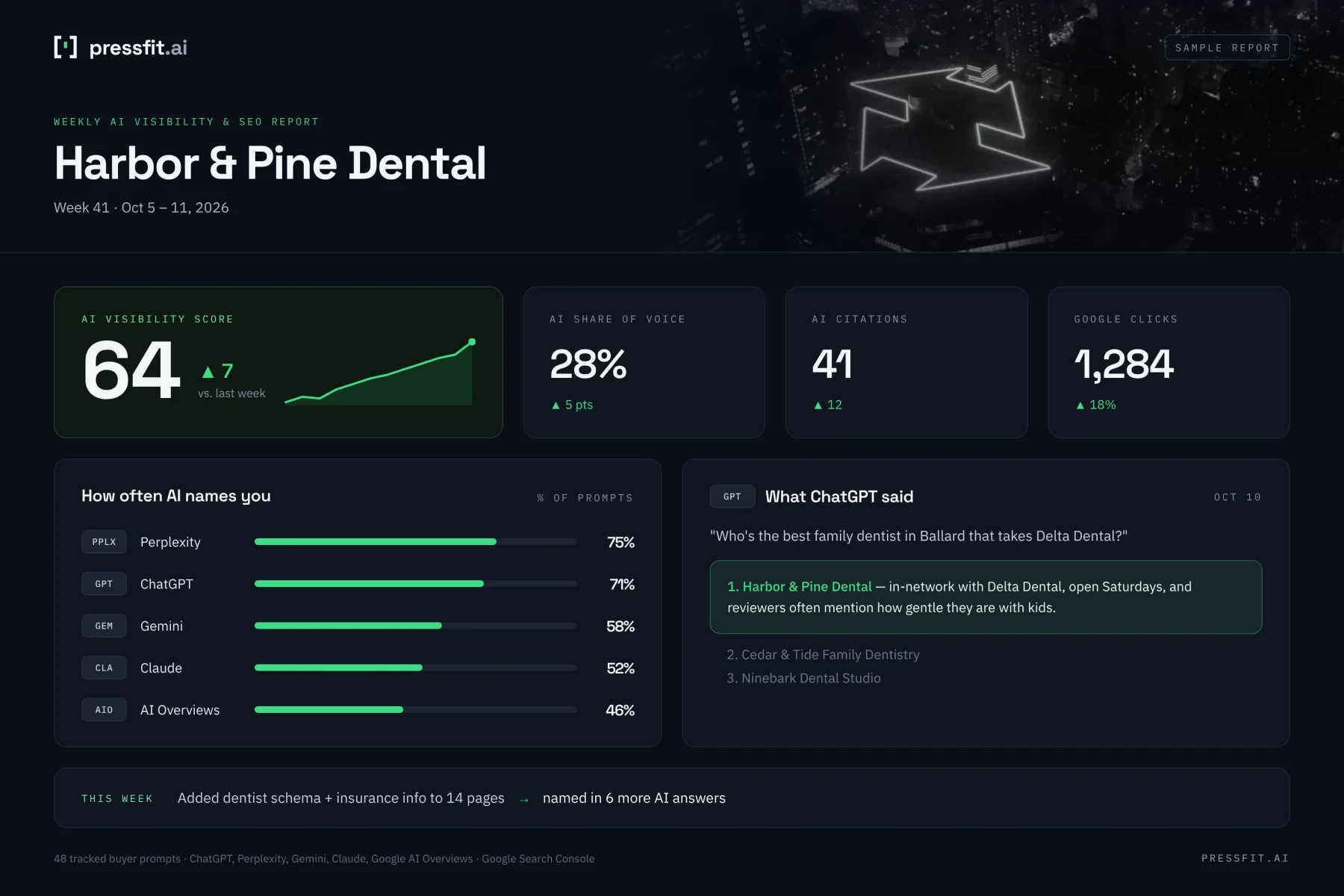Click the Perplexity 75% progress bar
Viewport: 1344px width, 896px height.
coord(415,542)
